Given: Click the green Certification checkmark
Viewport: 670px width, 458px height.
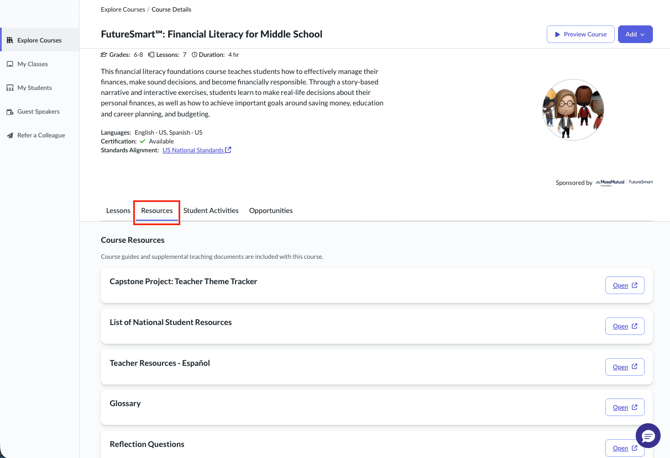Looking at the screenshot, I should coord(142,141).
